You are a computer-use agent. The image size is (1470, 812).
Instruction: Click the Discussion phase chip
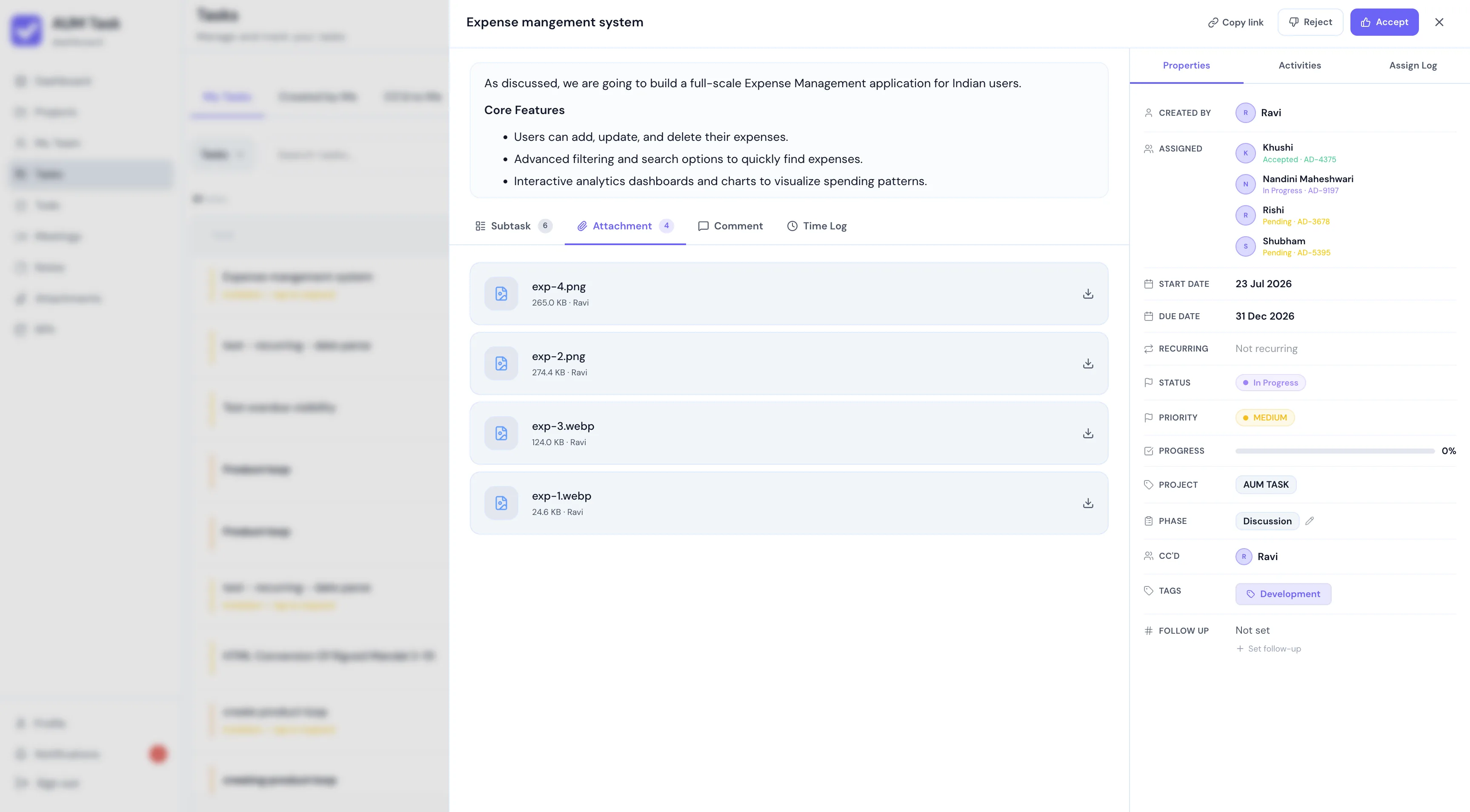click(1267, 521)
